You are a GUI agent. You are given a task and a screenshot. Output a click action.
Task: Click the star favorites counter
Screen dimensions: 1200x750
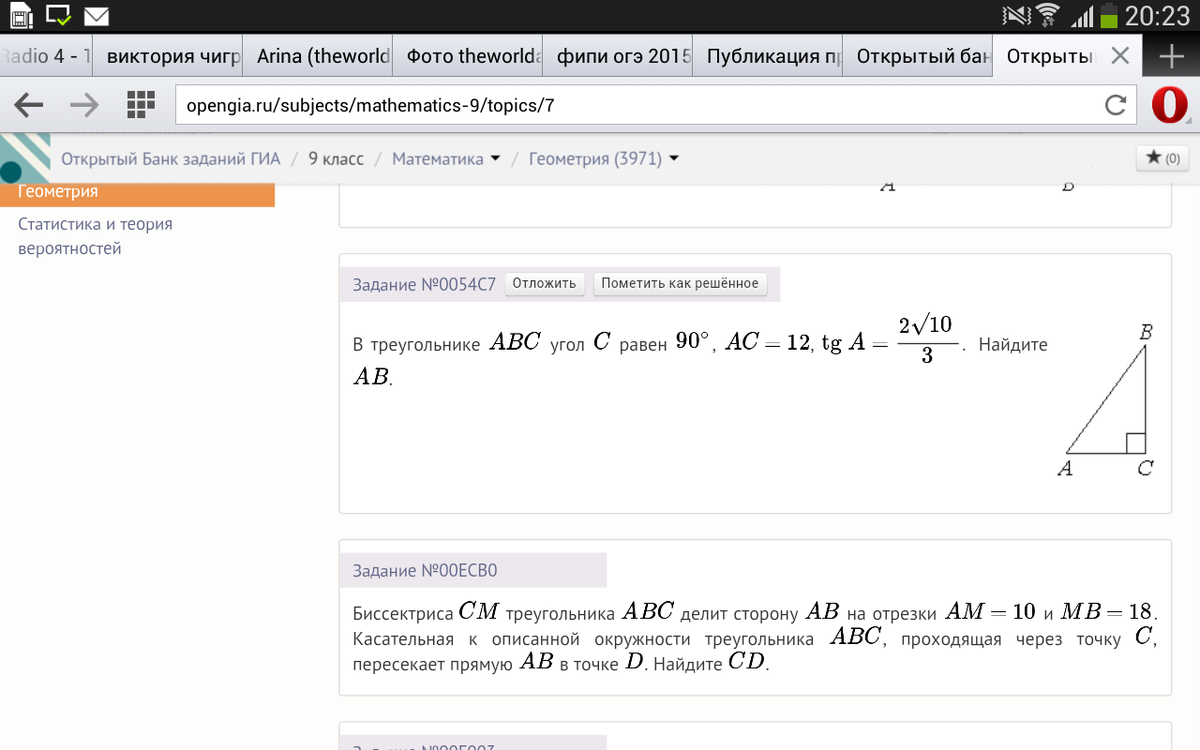click(x=1163, y=158)
